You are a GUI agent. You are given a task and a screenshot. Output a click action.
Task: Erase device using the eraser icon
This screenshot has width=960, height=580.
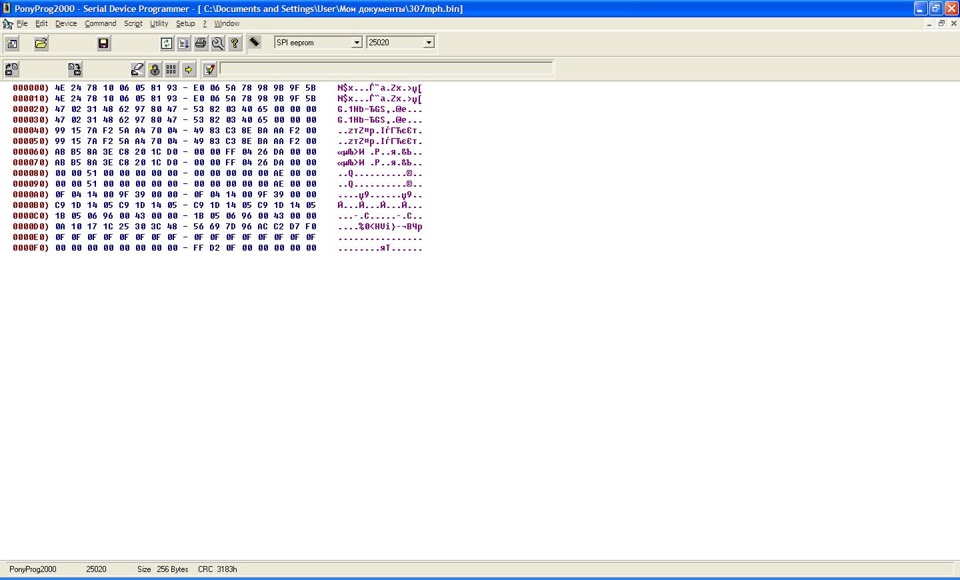137,69
